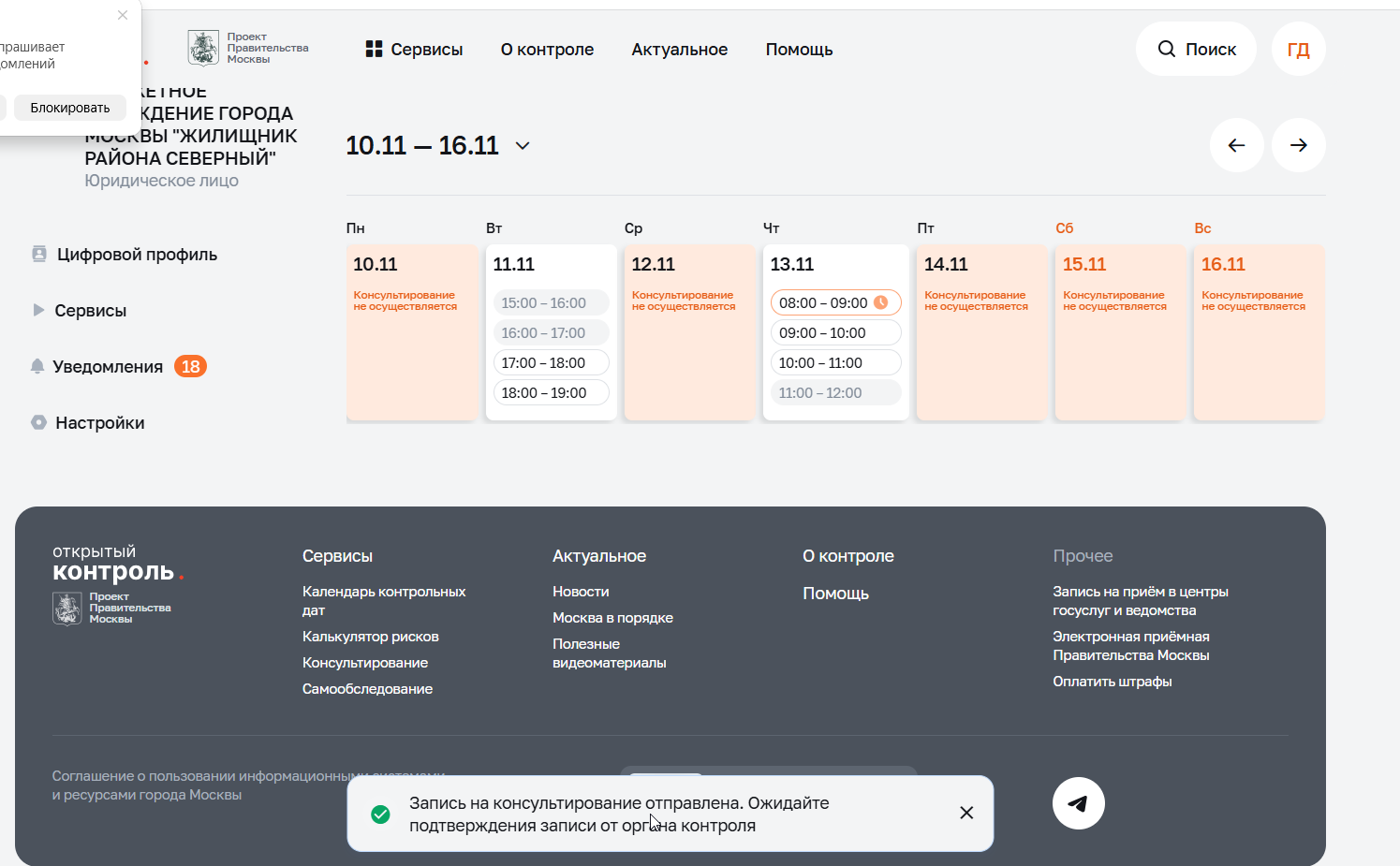Open Электронная приёмная Правительства Москвы link
This screenshot has width=1400, height=866.
[1131, 645]
